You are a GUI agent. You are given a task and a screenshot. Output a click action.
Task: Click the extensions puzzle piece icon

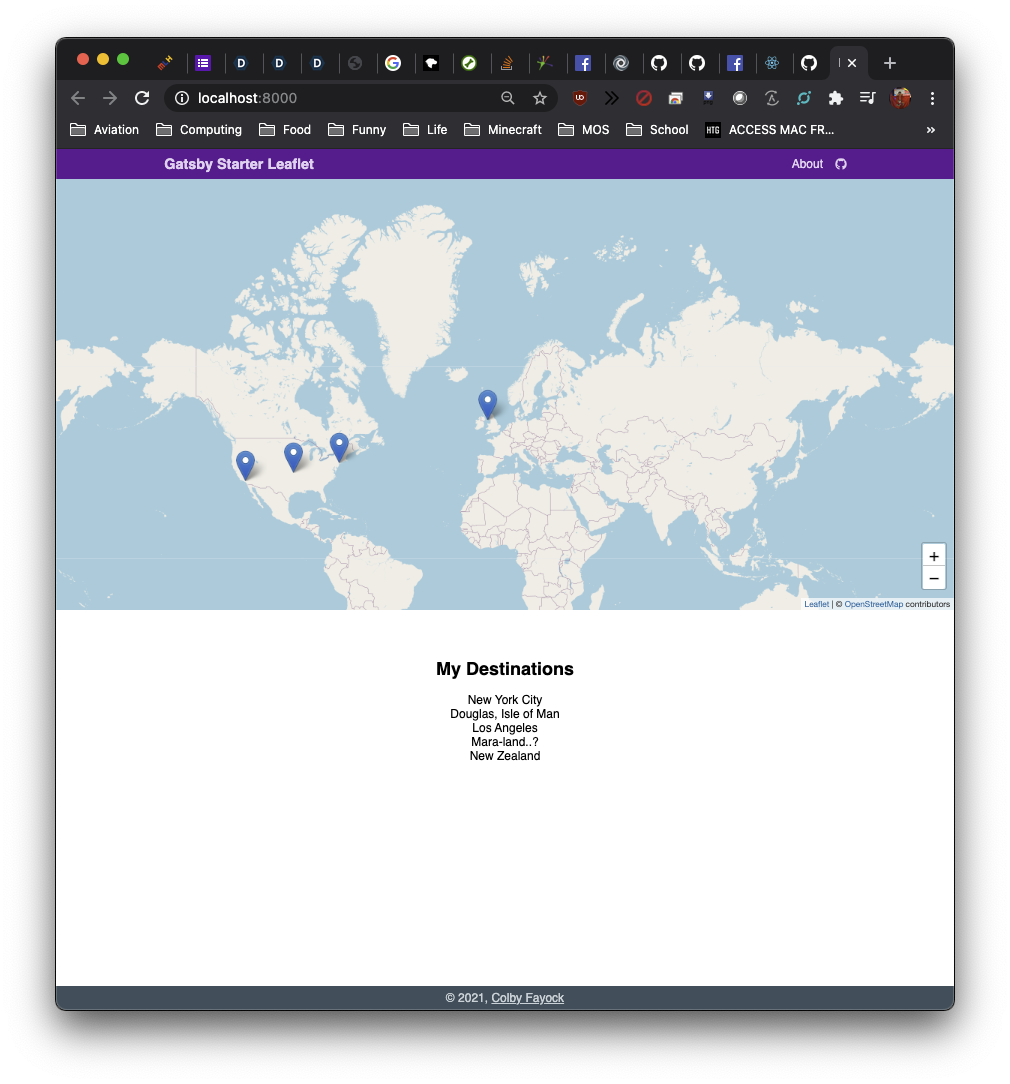835,98
